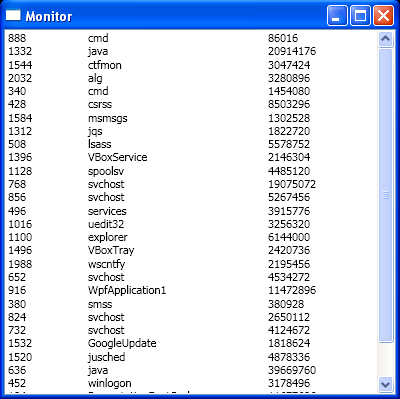Select the java process with memory 20914176

98,51
